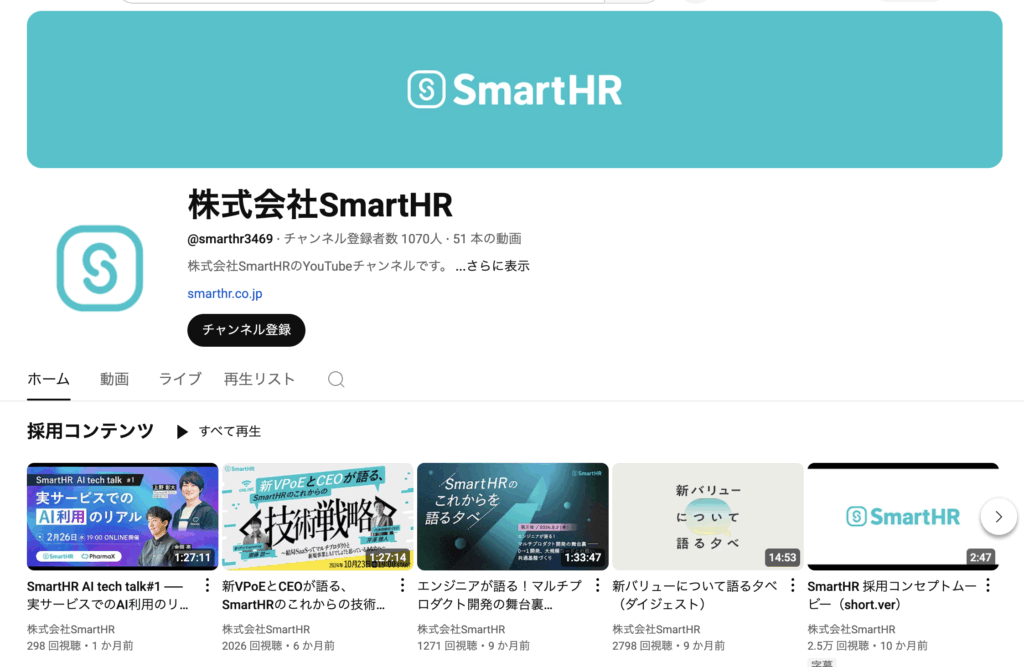This screenshot has height=667, width=1024.
Task: Show next videos with the carousel arrow
Action: (999, 517)
